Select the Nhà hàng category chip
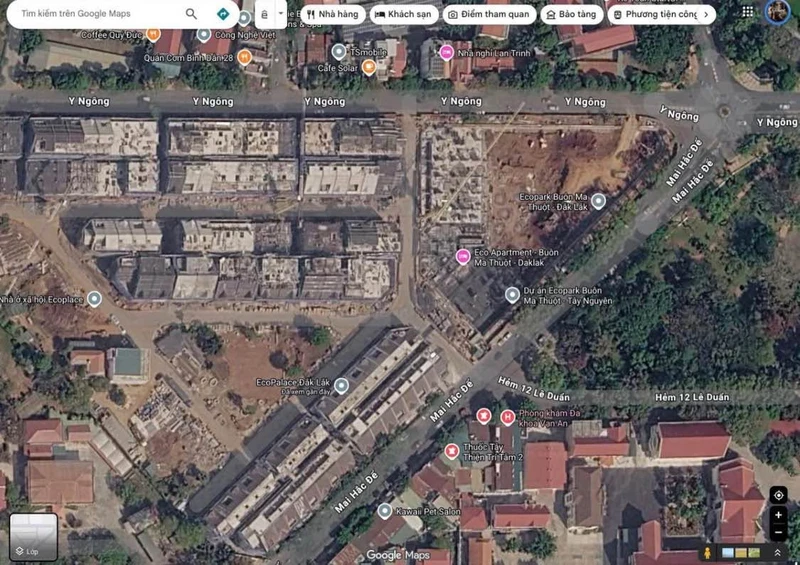The height and width of the screenshot is (565, 800). (333, 14)
